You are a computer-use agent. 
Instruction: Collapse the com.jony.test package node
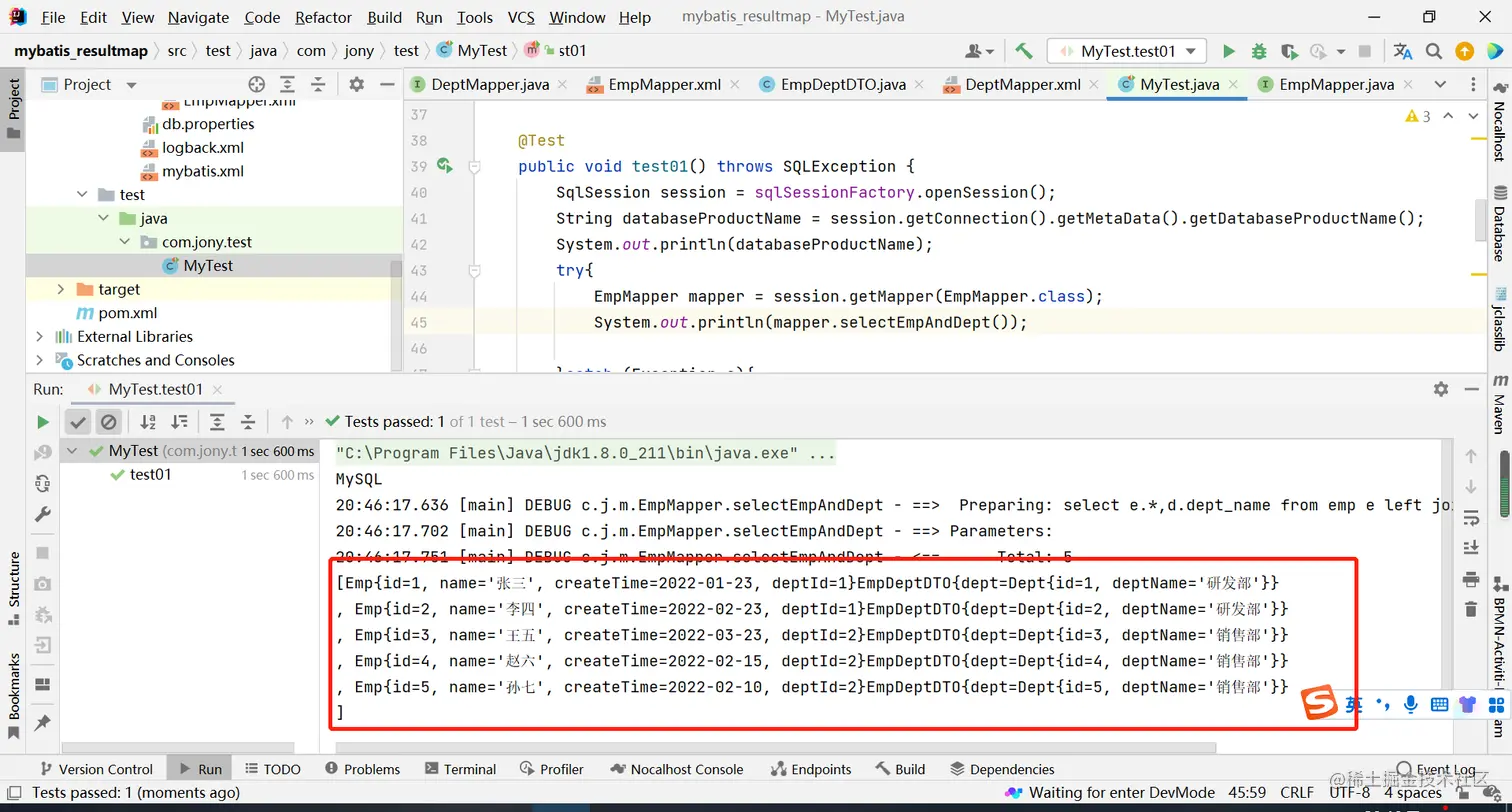pos(124,242)
